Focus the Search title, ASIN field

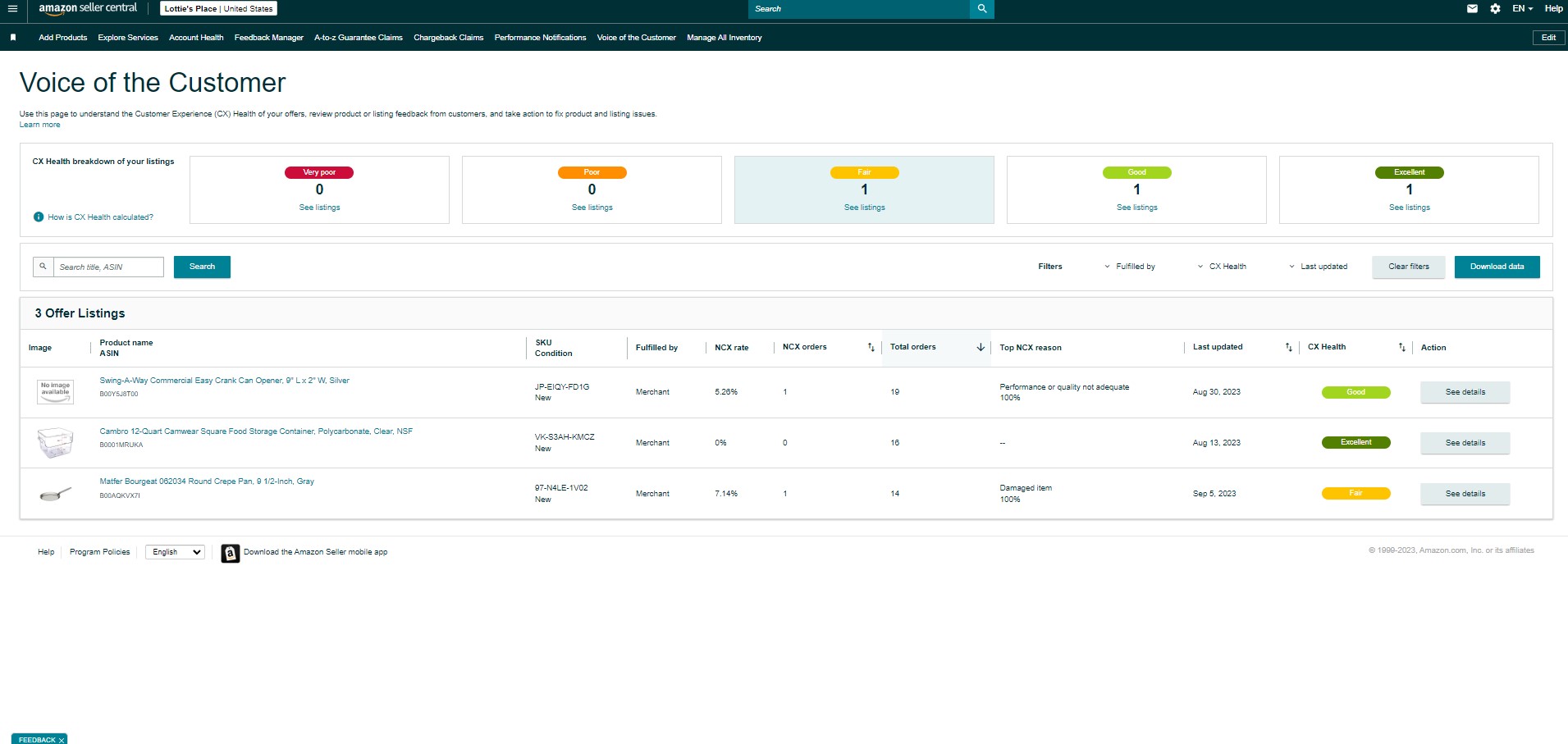coord(109,267)
